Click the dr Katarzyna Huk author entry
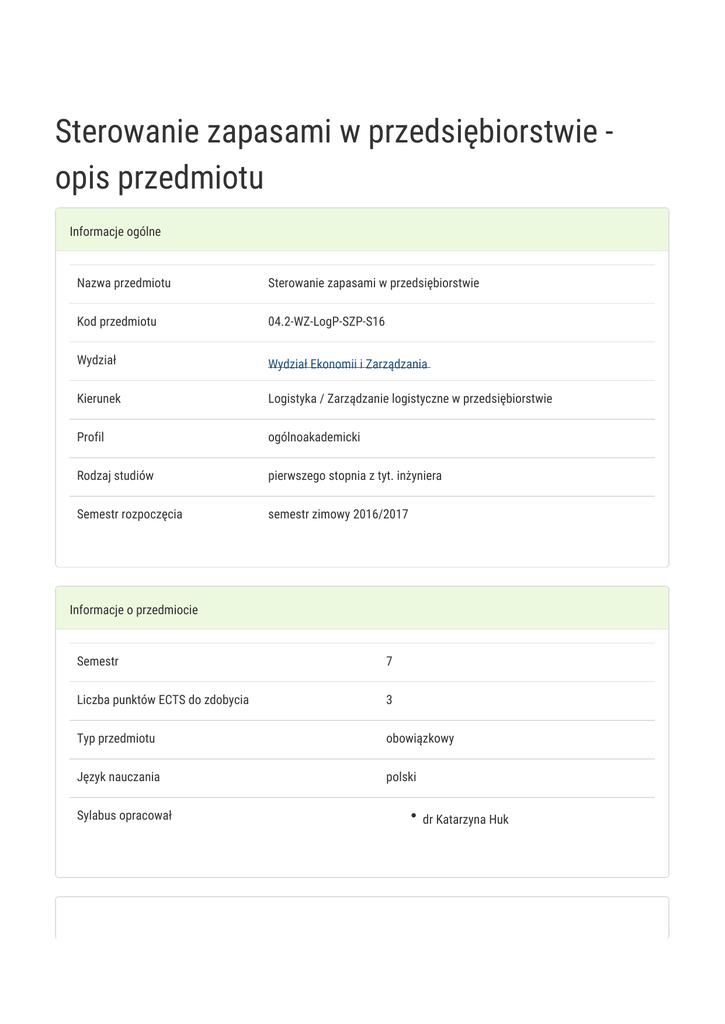 (x=465, y=820)
